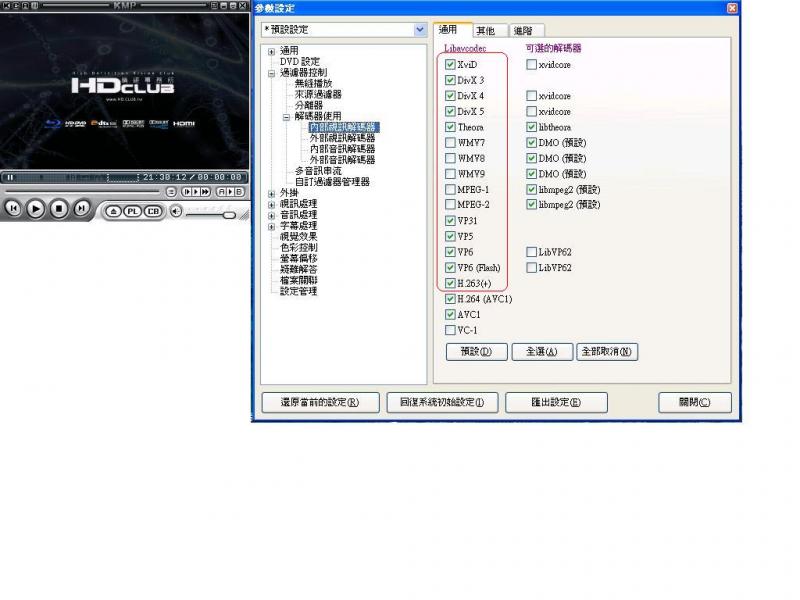Expand the 視訊處理 tree node
The height and width of the screenshot is (600, 800).
271,205
